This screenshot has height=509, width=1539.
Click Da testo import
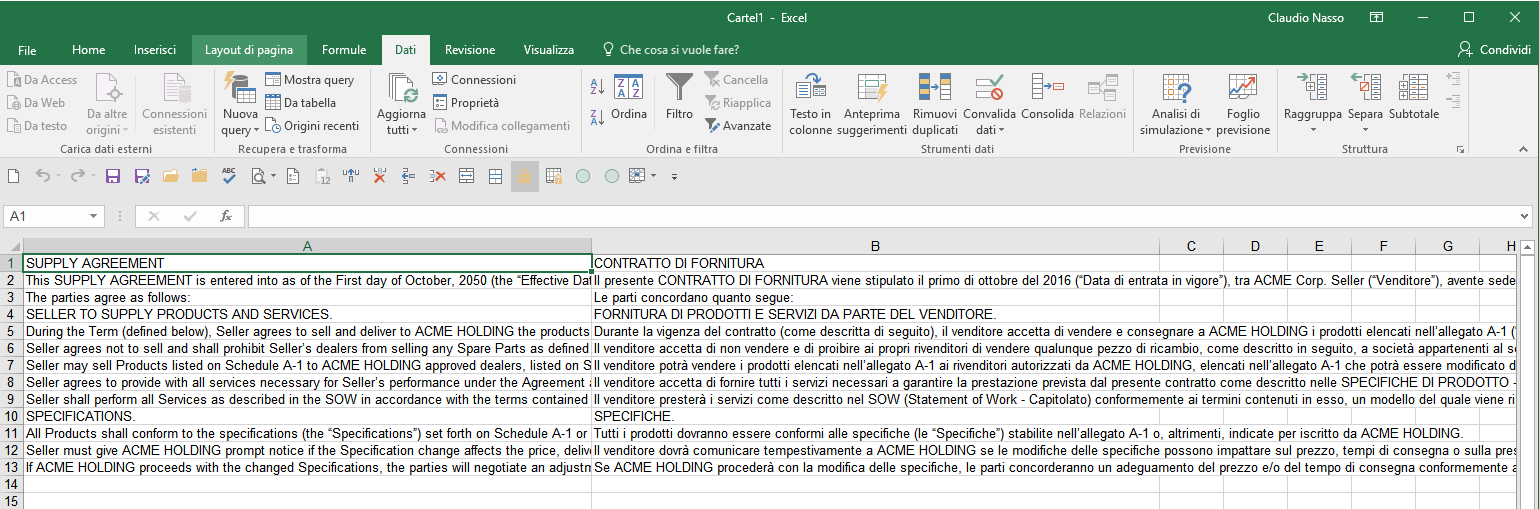pos(37,126)
